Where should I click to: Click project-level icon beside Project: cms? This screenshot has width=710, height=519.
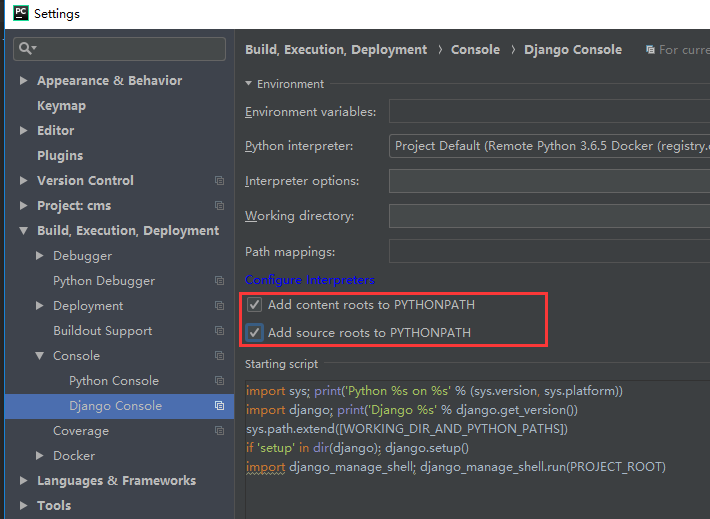(220, 206)
